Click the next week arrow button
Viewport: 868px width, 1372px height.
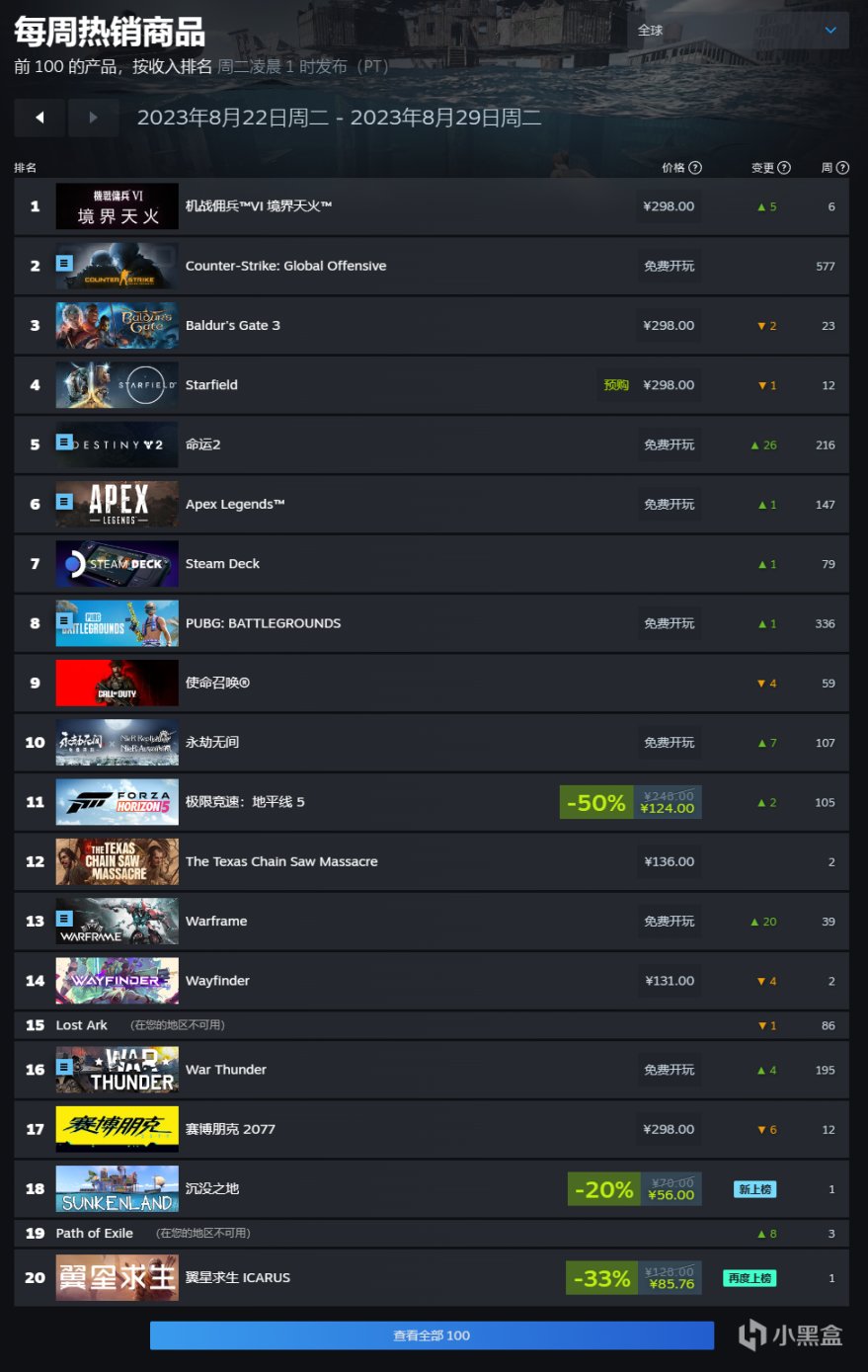pos(93,118)
